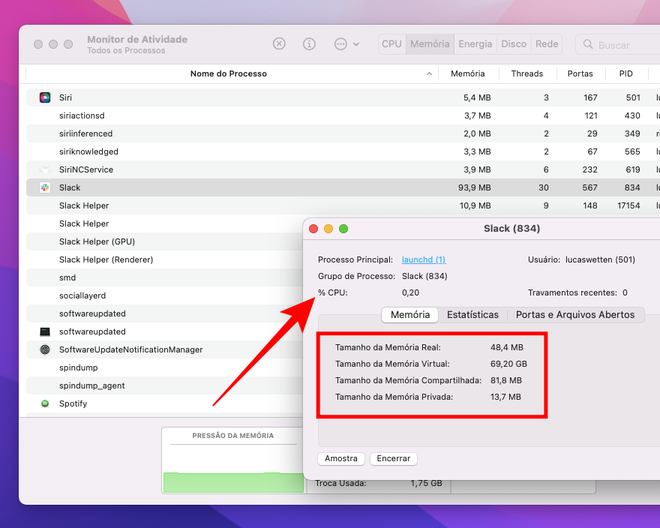This screenshot has width=660, height=528.
Task: Select the siriknowledged process row
Action: click(341, 152)
